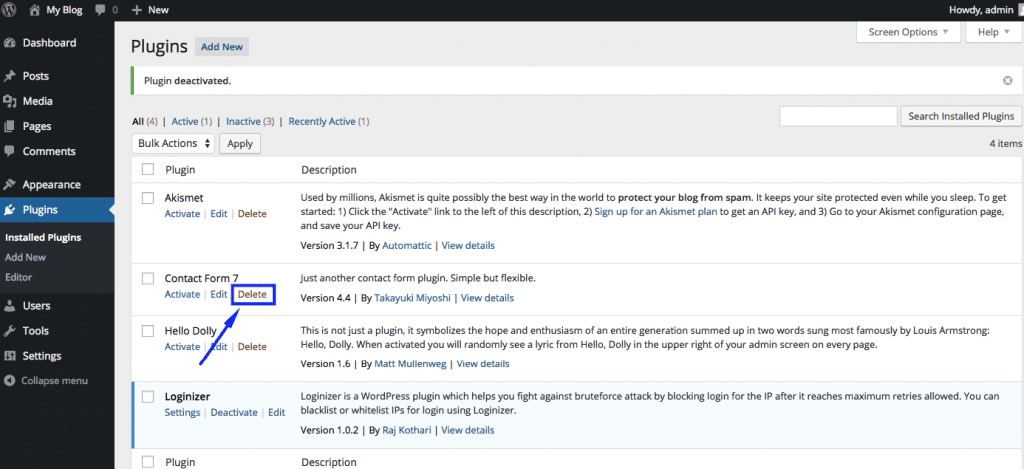1024x469 pixels.
Task: Click the Posts pin icon
Action: pos(10,76)
